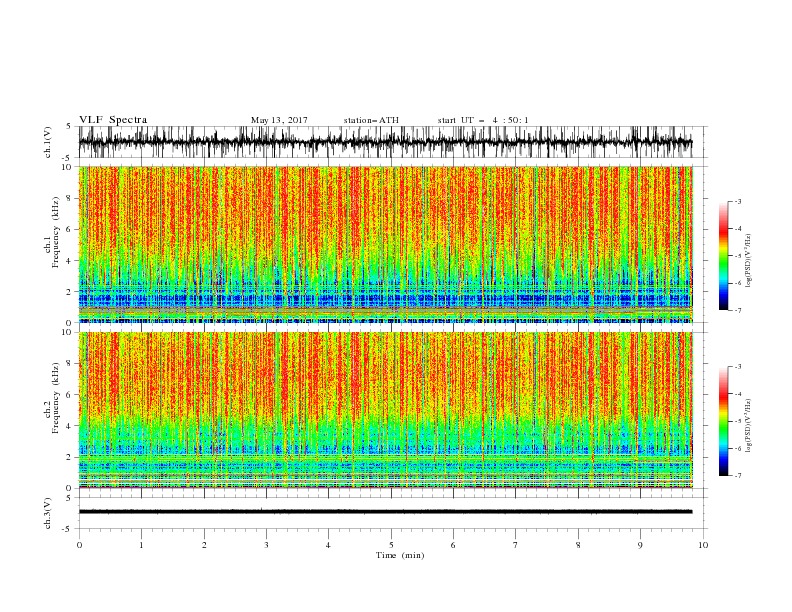Image resolution: width=792 pixels, height=612 pixels.
Task: Click the time axis tick "1"
Action: click(141, 545)
